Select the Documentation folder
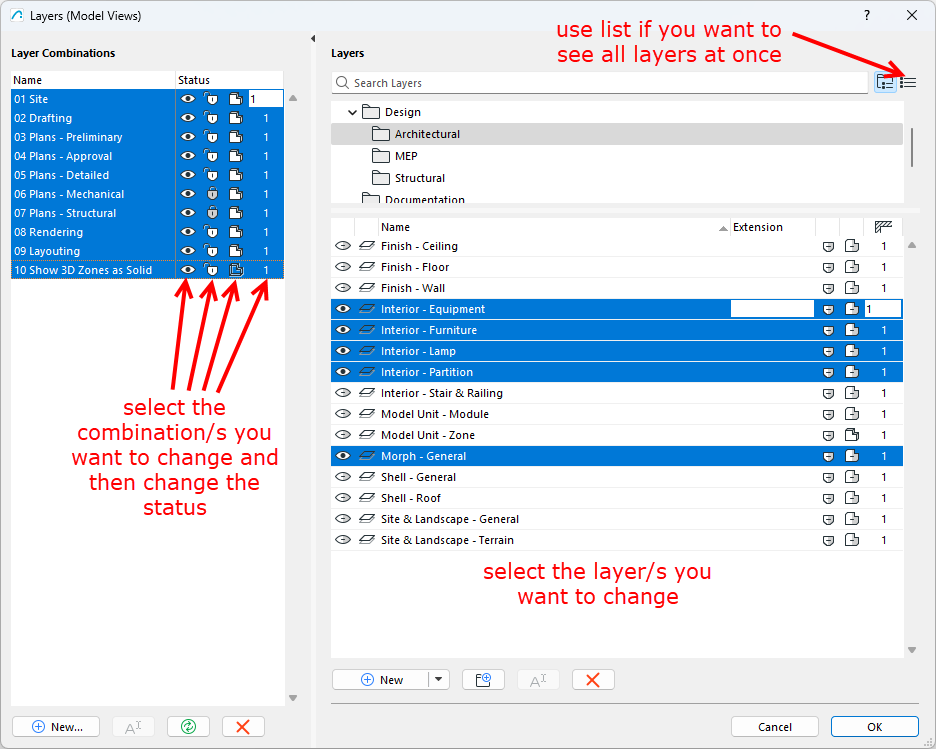 point(424,199)
